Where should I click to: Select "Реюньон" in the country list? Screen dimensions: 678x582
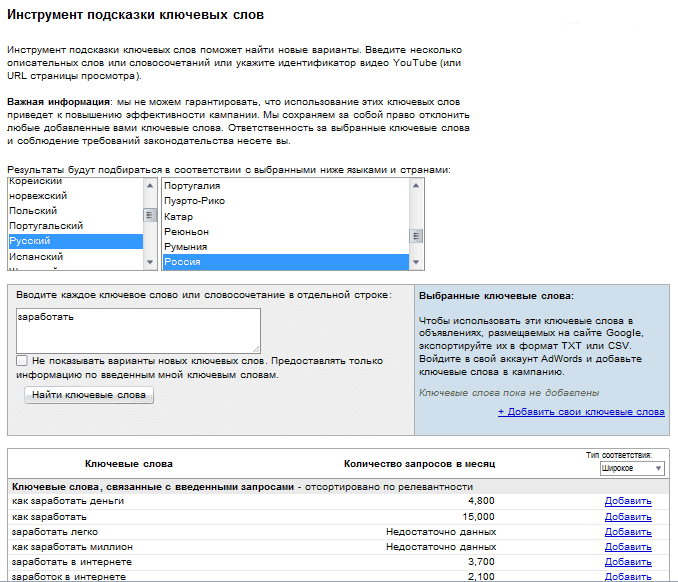coord(286,232)
